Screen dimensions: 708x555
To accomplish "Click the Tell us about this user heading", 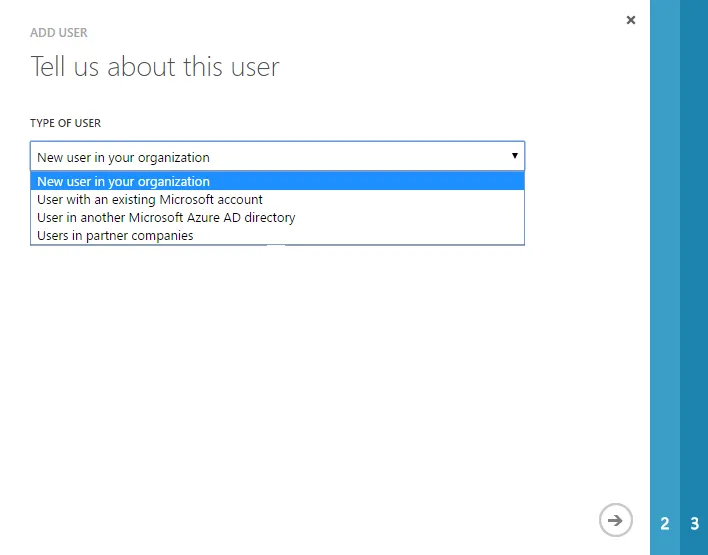I will tap(155, 68).
